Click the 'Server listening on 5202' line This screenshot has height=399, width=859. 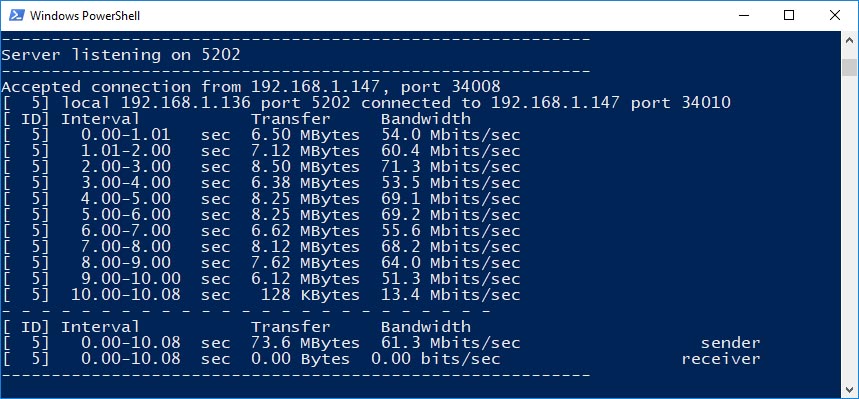click(121, 55)
